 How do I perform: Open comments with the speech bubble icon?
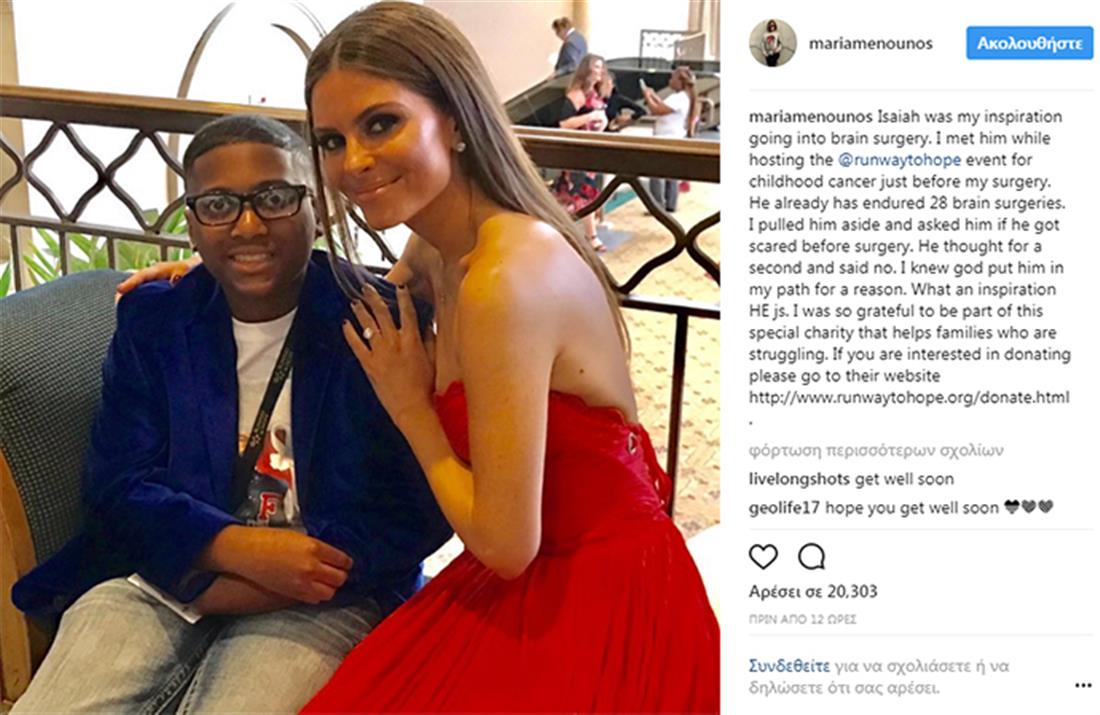pos(812,556)
